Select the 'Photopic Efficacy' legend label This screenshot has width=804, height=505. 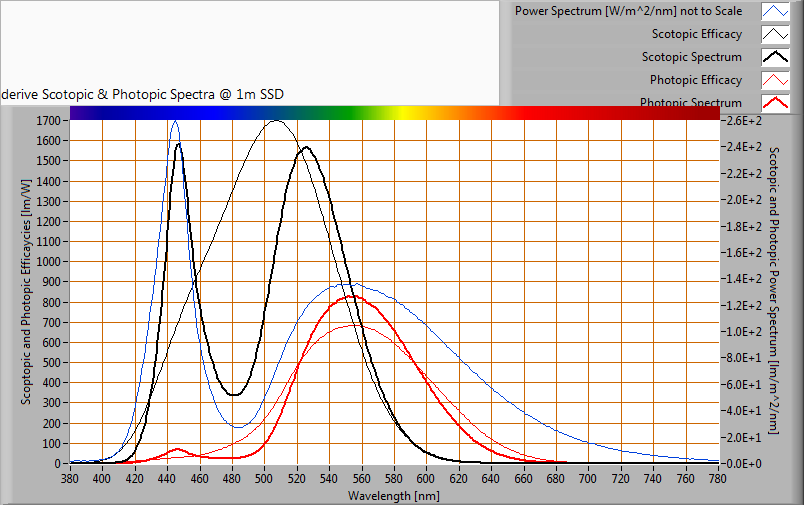click(x=695, y=80)
